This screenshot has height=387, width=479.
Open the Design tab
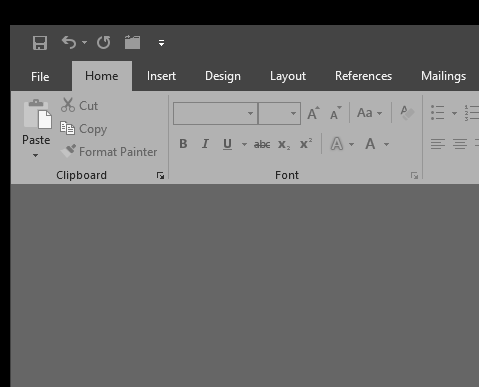pos(223,76)
